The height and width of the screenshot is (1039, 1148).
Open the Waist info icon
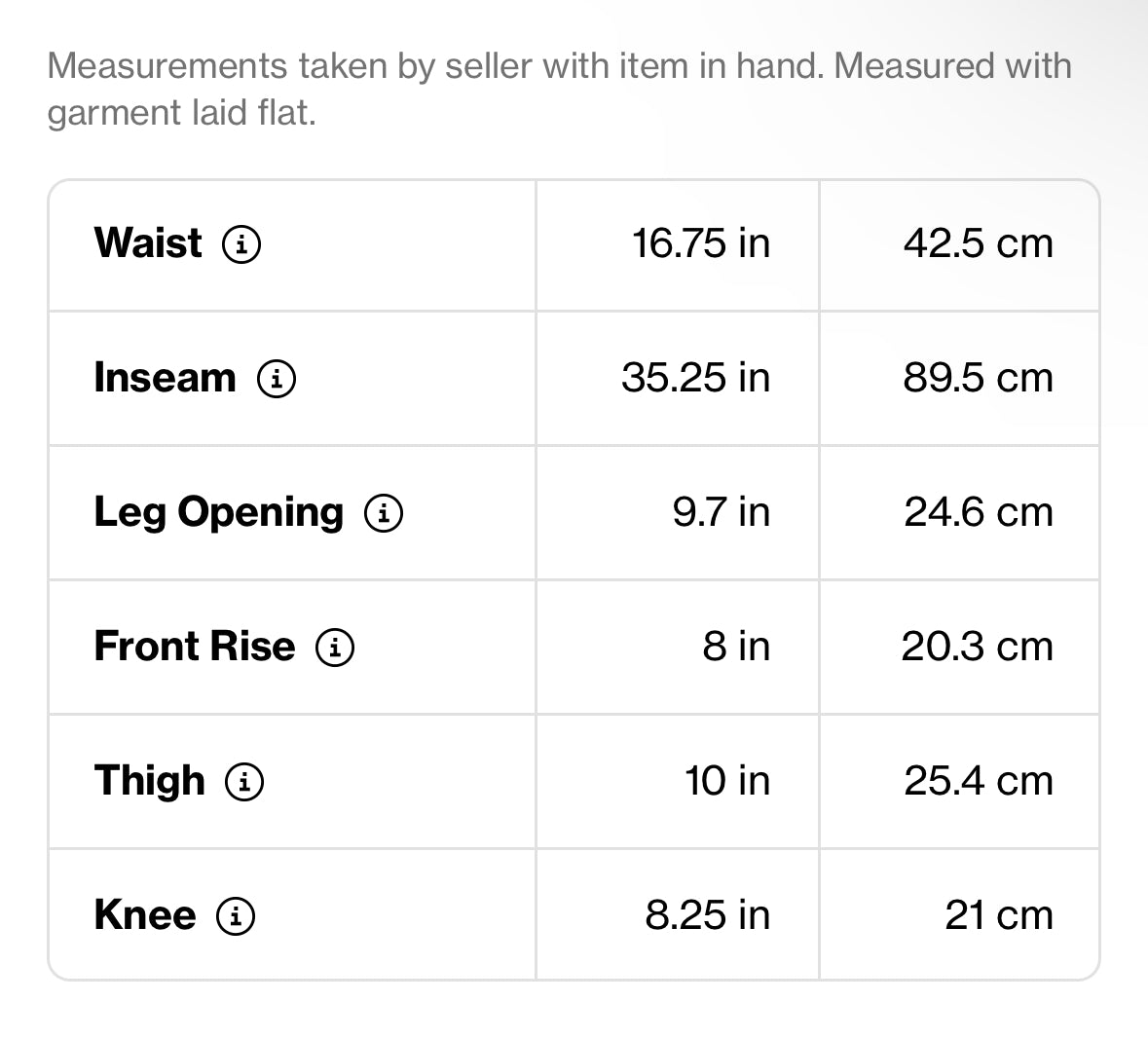click(241, 243)
